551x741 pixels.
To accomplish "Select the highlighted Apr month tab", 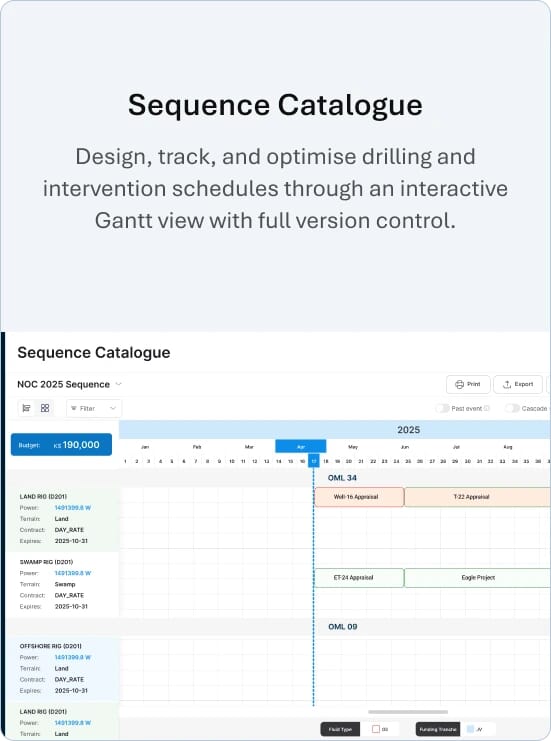I will point(301,446).
